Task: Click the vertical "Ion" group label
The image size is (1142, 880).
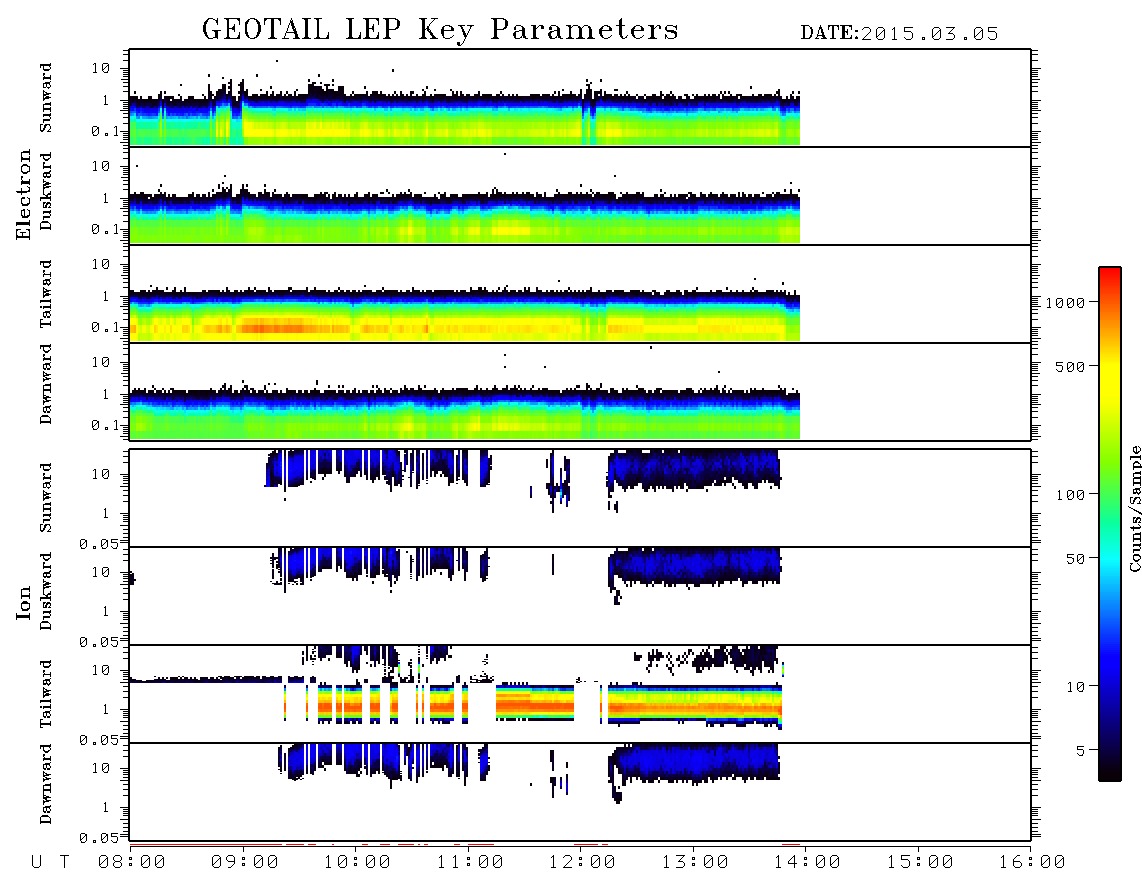Action: pyautogui.click(x=24, y=602)
